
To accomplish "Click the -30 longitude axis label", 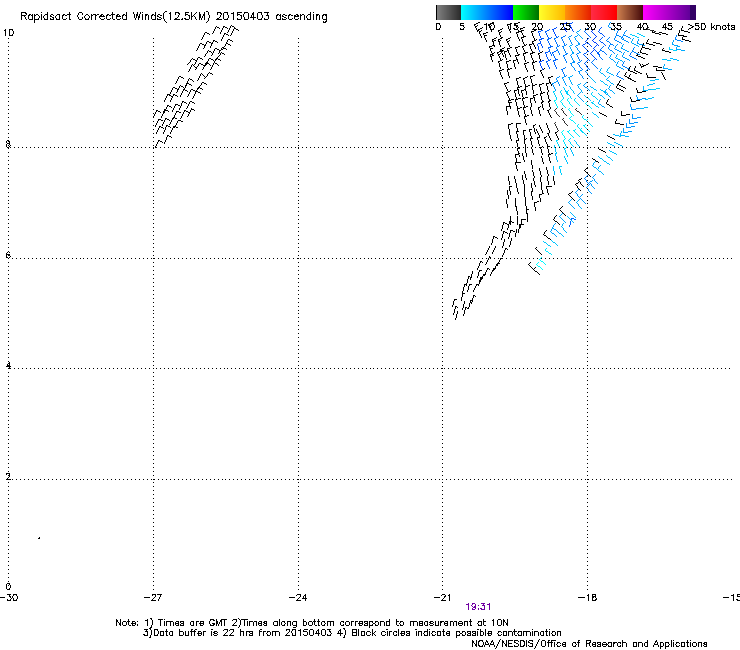I will [9, 598].
